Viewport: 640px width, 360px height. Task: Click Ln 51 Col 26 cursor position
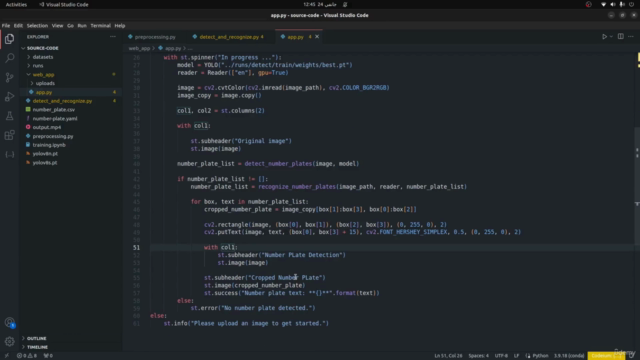pos(448,356)
